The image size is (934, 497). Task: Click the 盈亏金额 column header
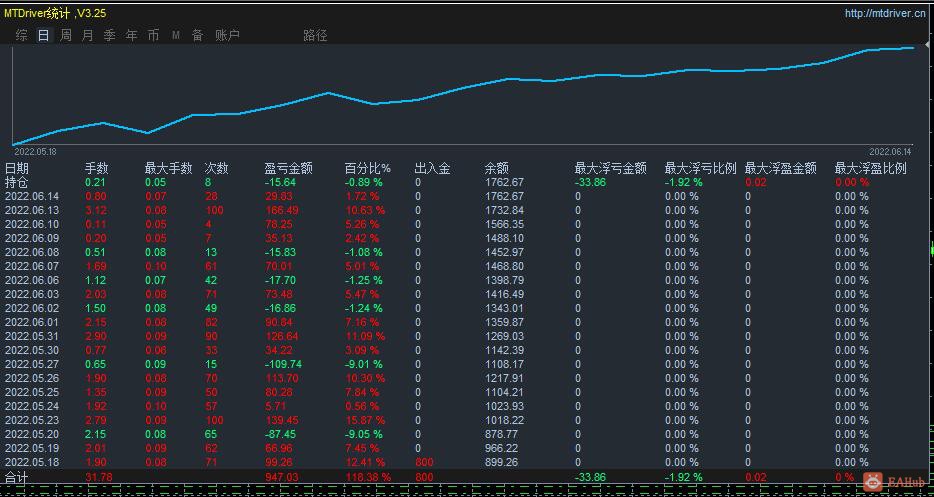point(289,169)
